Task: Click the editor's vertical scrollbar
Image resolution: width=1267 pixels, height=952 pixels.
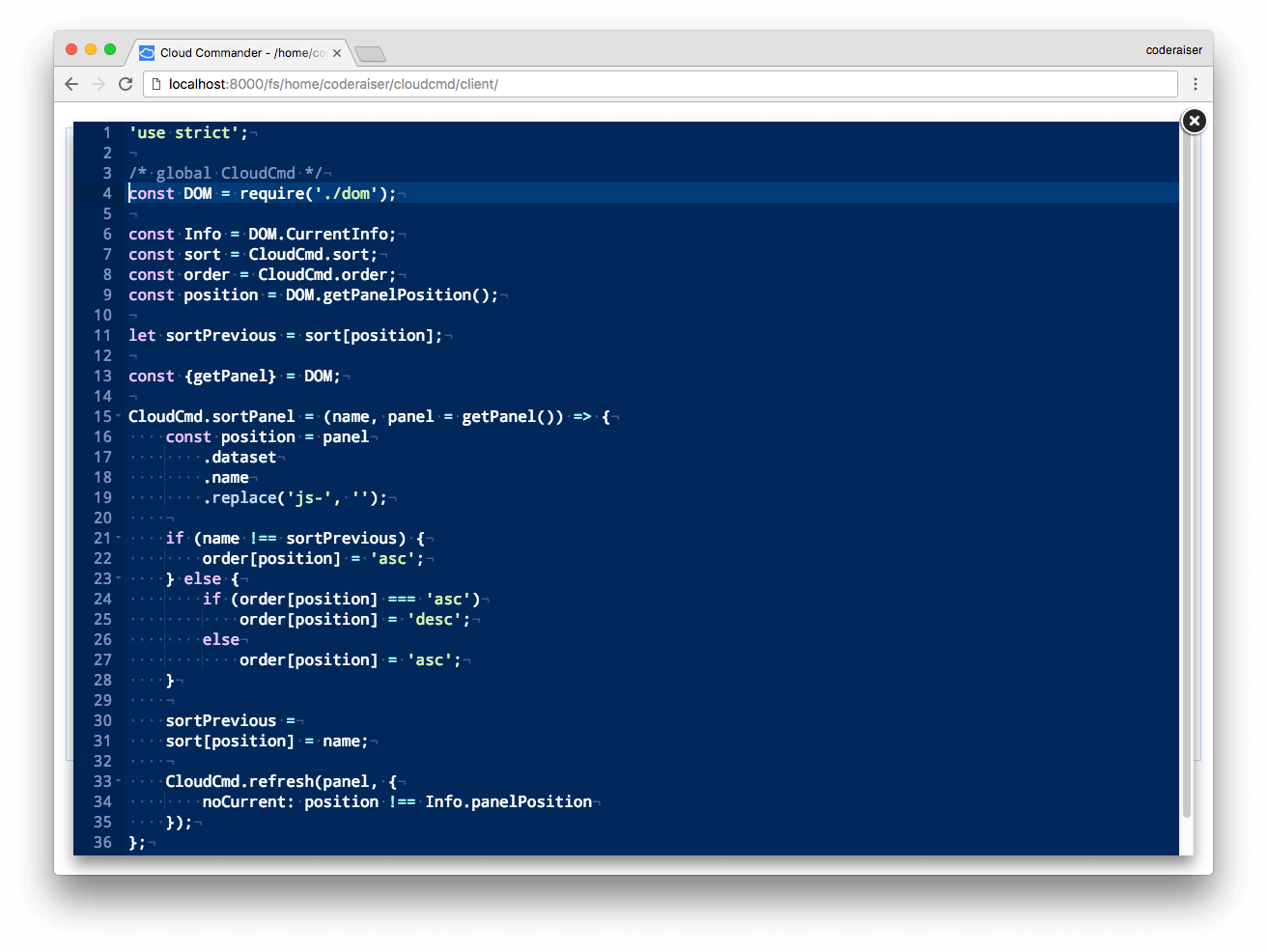Action: coord(1187,483)
